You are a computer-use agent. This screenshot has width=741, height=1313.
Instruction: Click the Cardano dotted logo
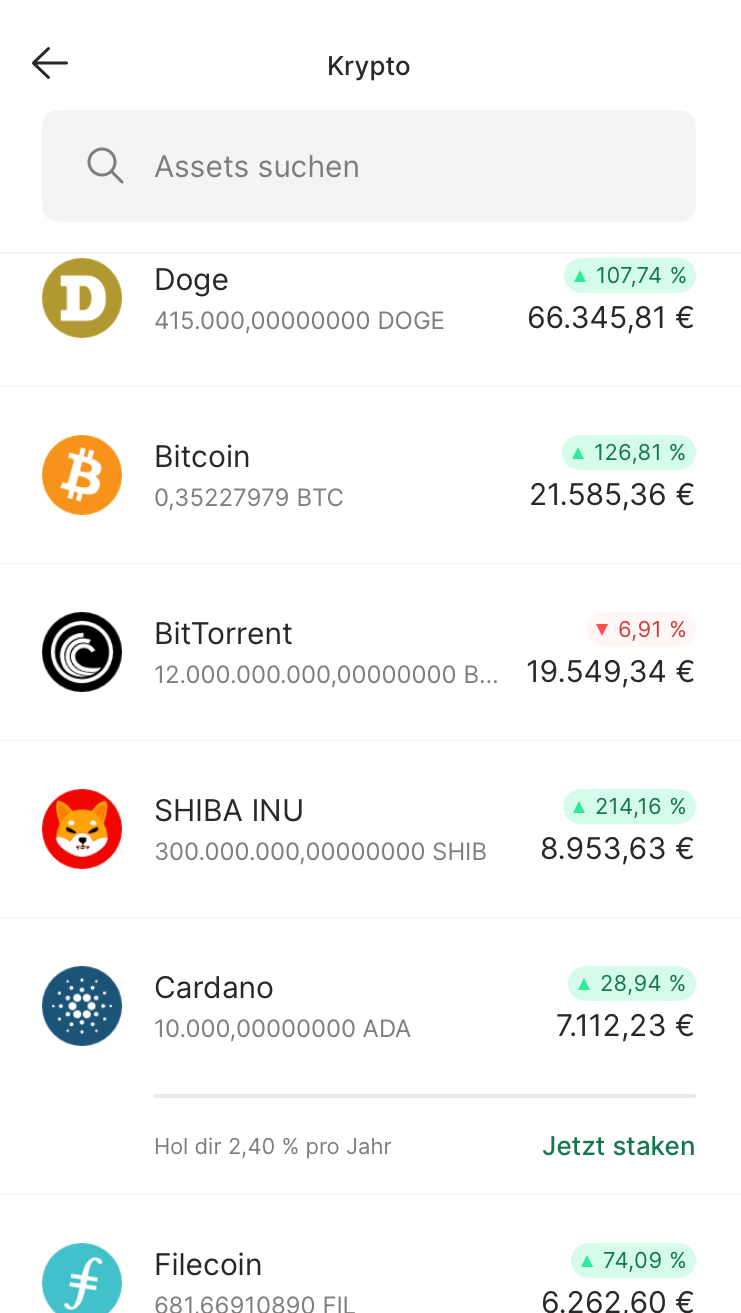82,1006
